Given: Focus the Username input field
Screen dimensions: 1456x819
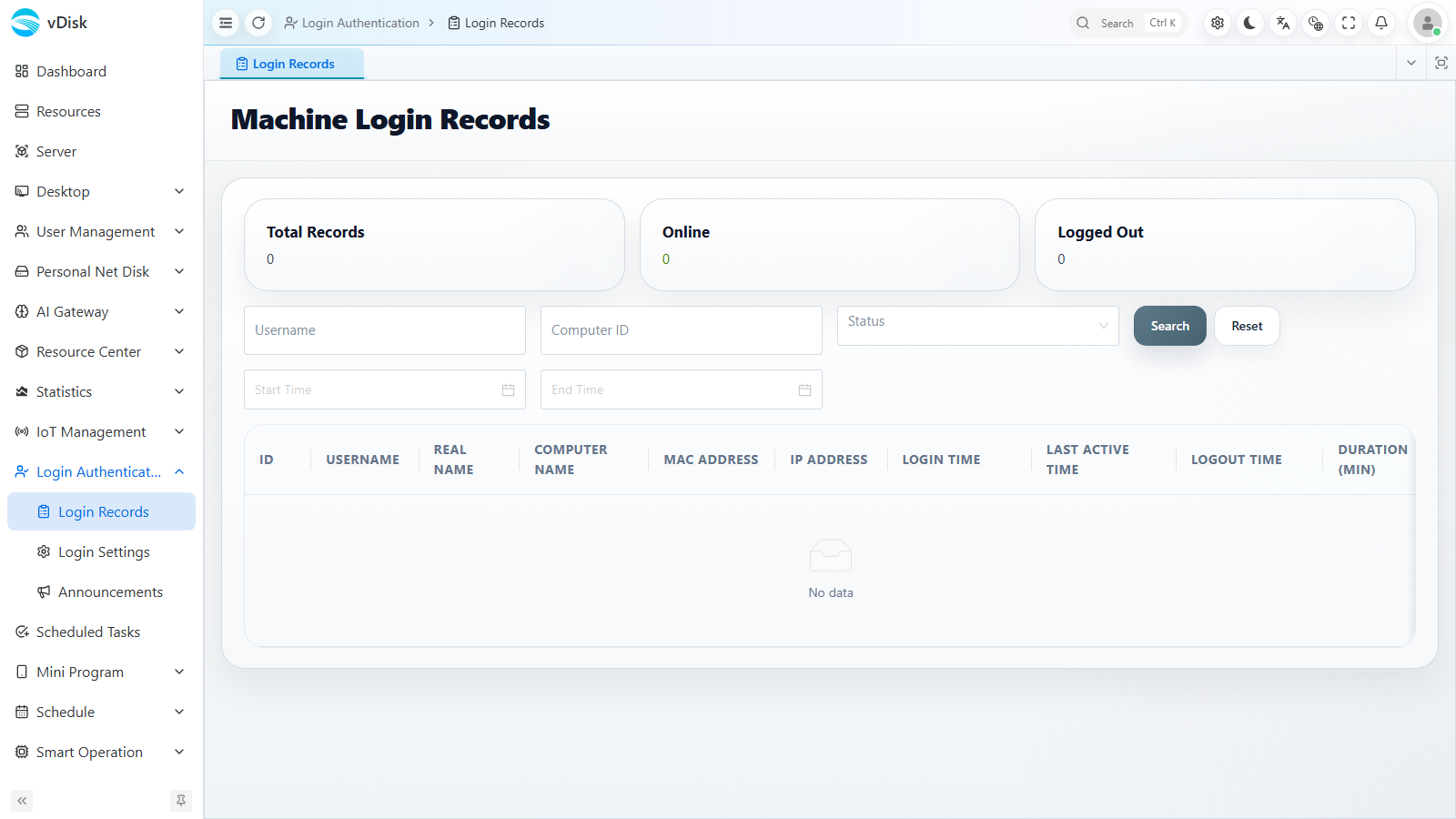Looking at the screenshot, I should click(x=385, y=330).
